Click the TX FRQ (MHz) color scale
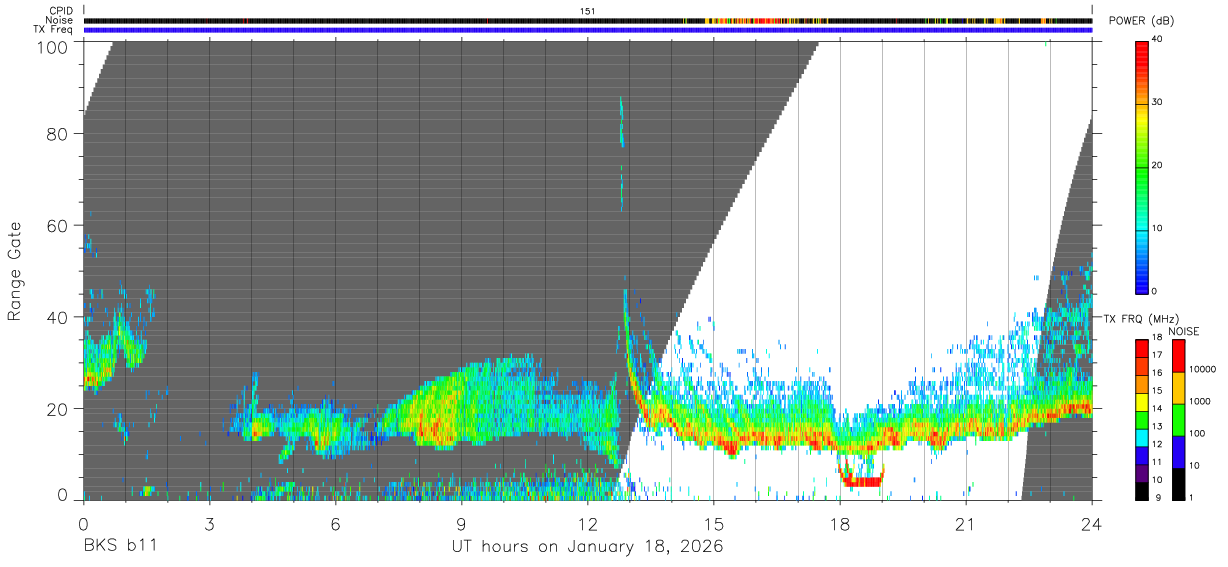 coord(1142,420)
